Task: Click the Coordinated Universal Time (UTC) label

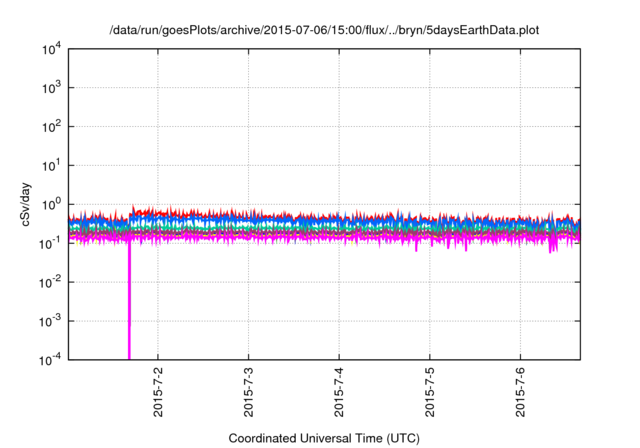Action: pyautogui.click(x=324, y=438)
